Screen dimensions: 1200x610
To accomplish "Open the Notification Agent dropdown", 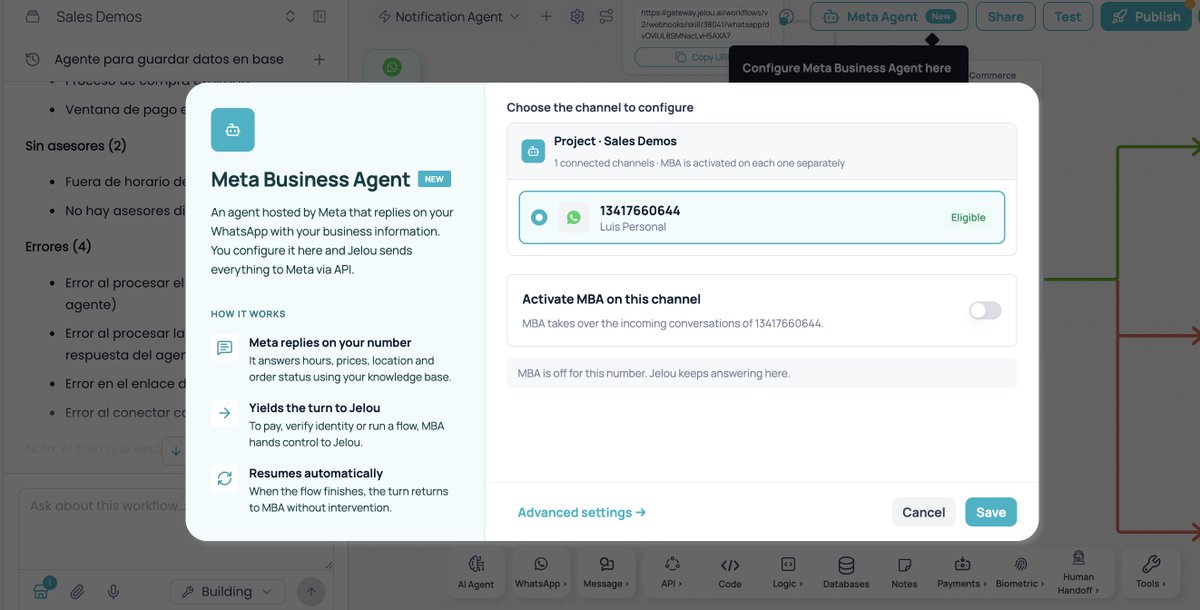I will click(450, 16).
